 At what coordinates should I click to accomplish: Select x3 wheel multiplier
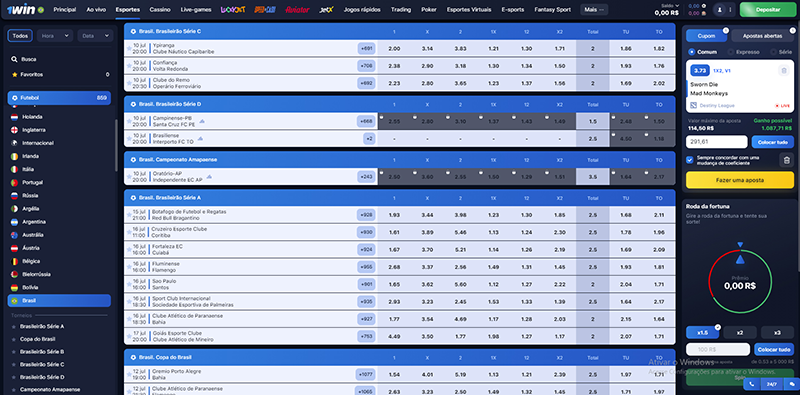[x=777, y=332]
